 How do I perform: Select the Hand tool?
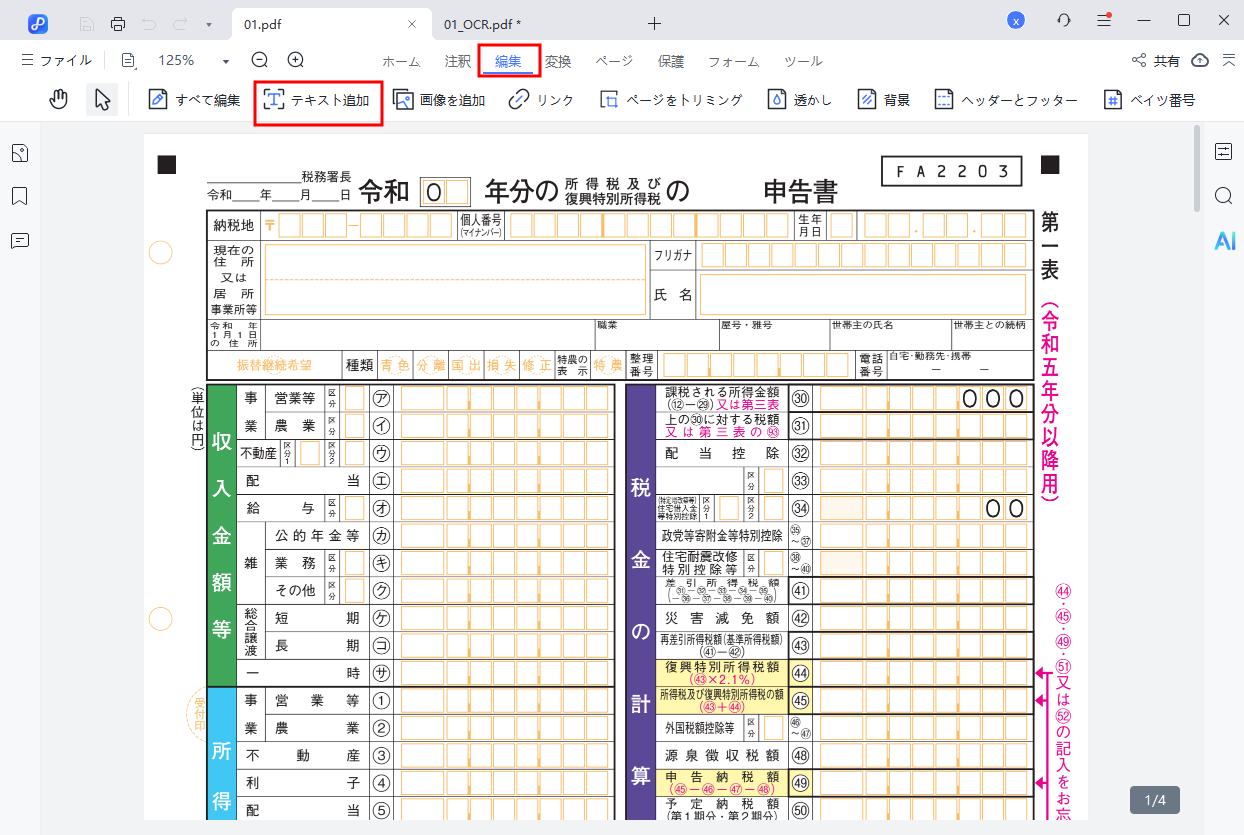(59, 99)
